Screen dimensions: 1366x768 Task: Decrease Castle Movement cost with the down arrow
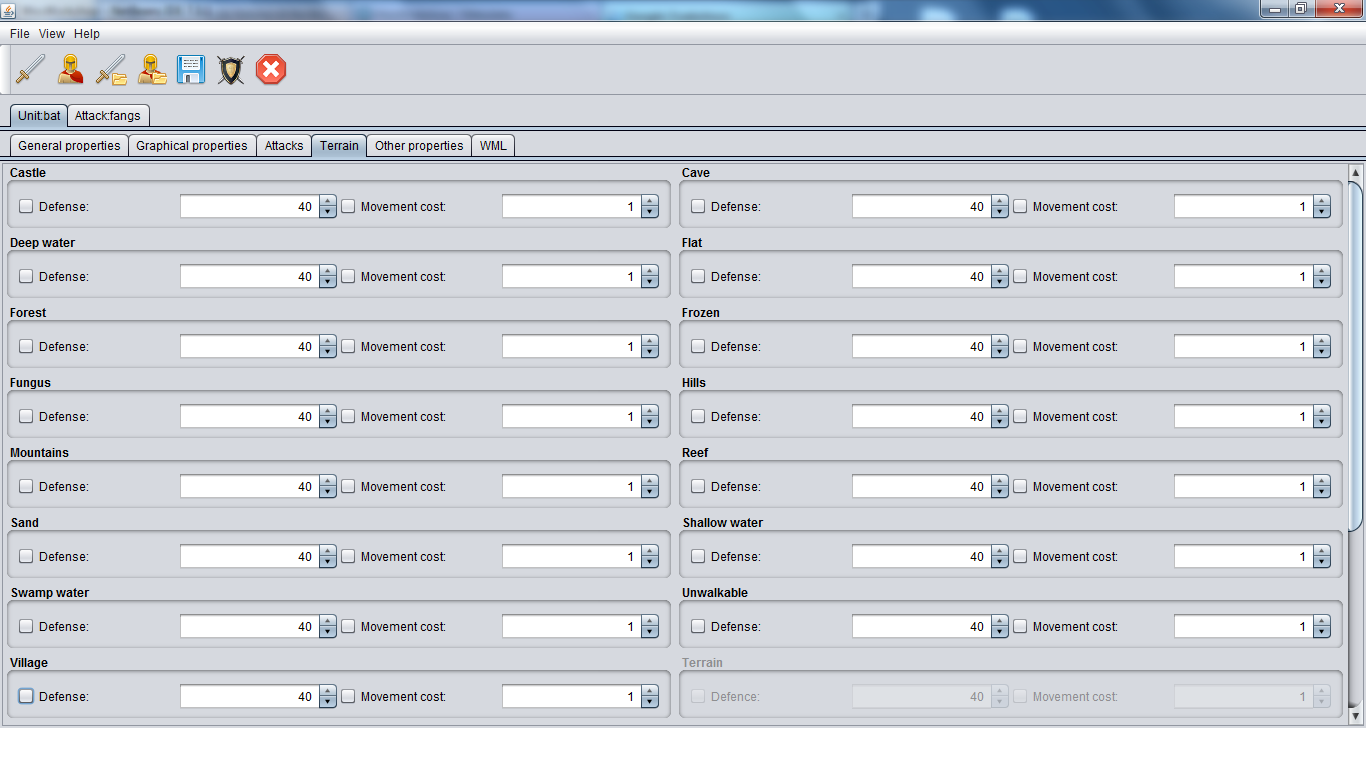tap(650, 213)
